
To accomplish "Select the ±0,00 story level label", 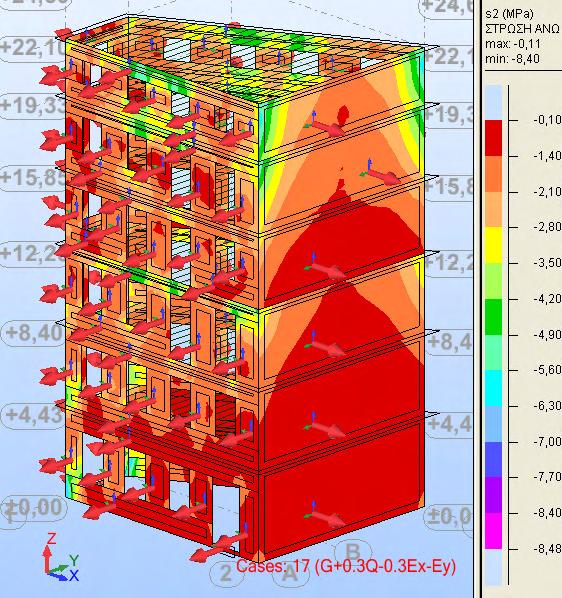I will [34, 508].
